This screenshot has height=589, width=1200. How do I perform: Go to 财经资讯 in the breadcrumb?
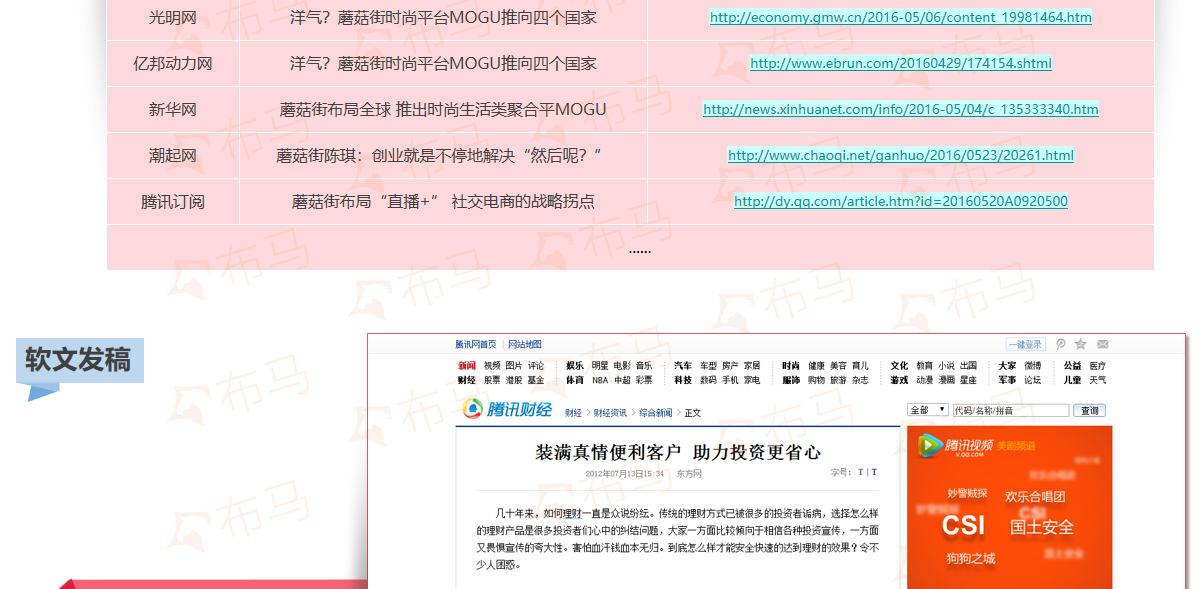(x=610, y=412)
